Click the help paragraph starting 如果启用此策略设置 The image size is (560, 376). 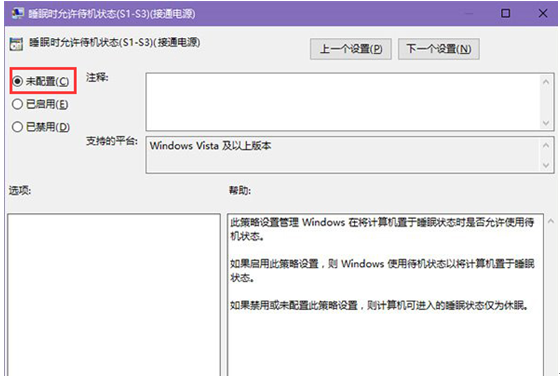(382, 271)
